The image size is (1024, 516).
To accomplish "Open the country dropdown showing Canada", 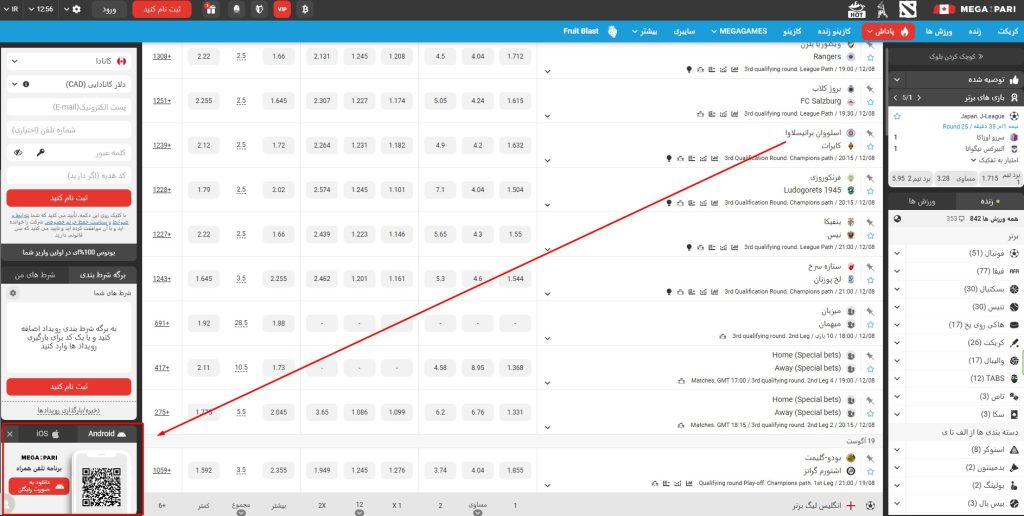I will 70,60.
